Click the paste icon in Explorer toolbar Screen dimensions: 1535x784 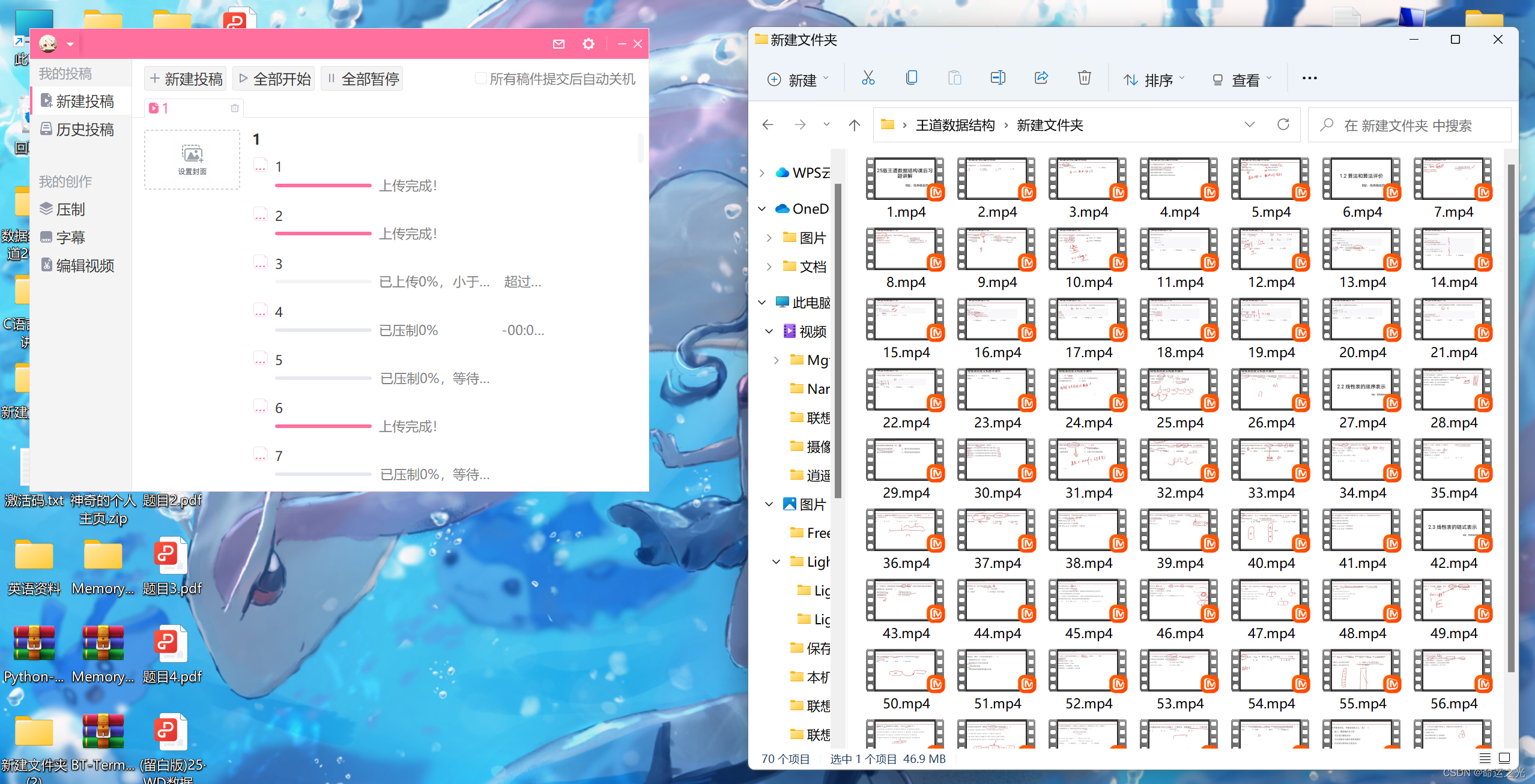coord(955,78)
